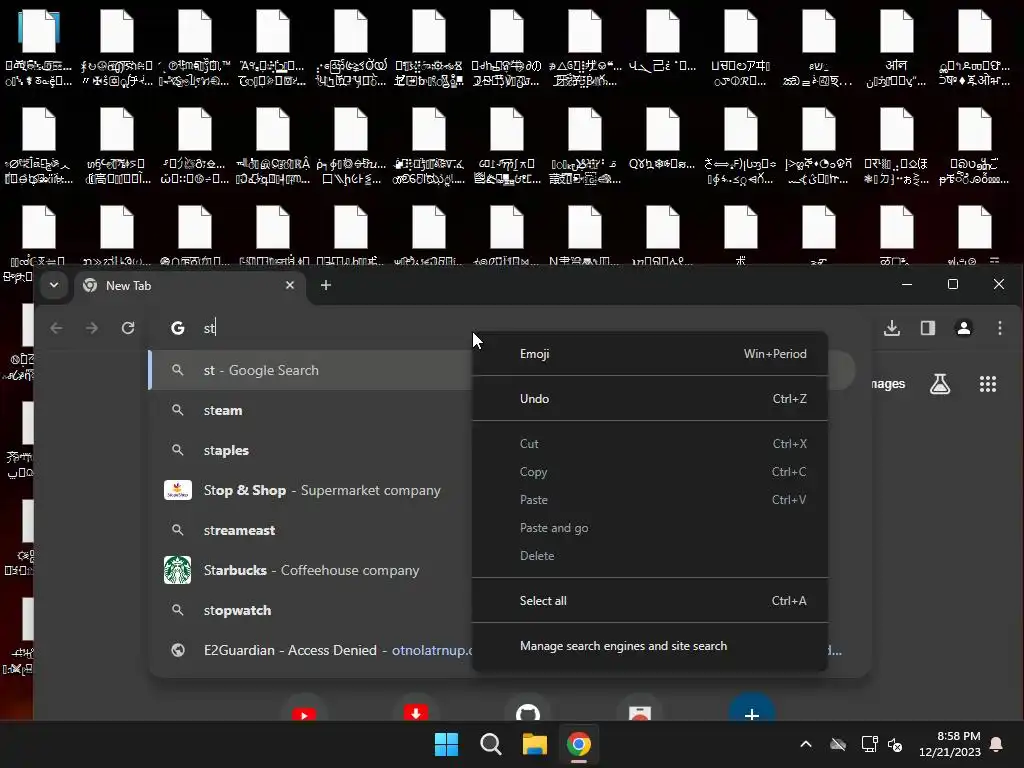Open Manage search engines and site search
Image resolution: width=1024 pixels, height=768 pixels.
650,646
